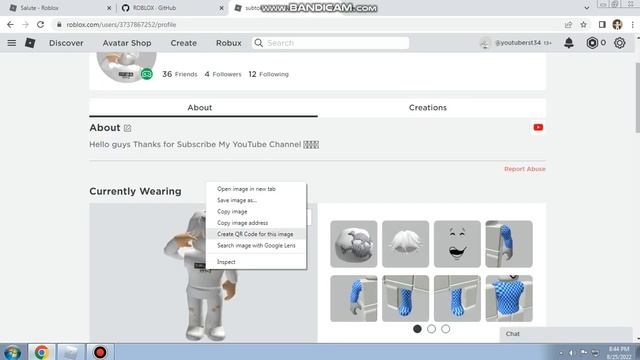Screen dimensions: 640x360
Task: Click the Bandicam record taskbar icon
Action: (100, 352)
